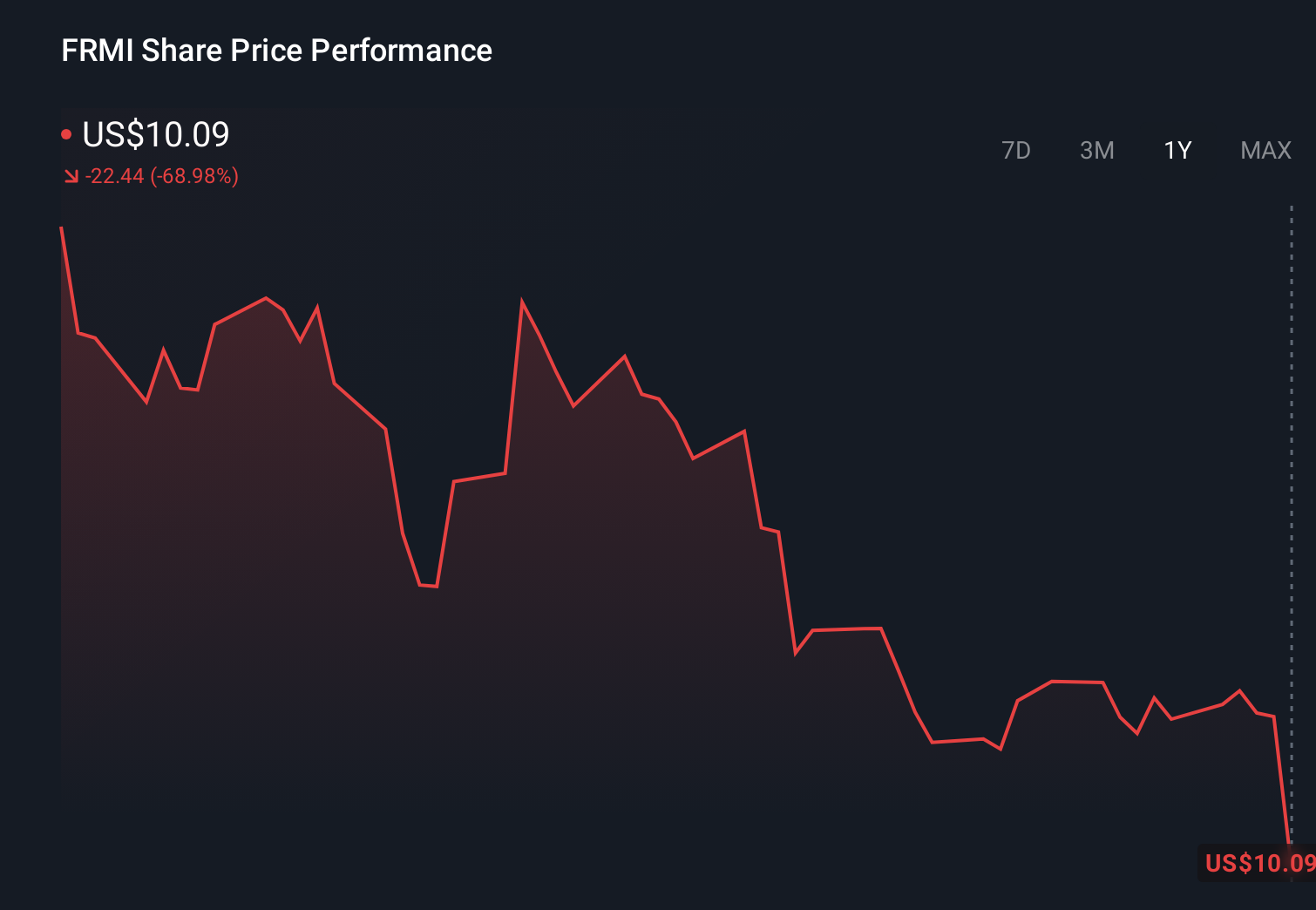Screen dimensions: 1316x910
Task: Select the 3M time range
Action: click(1097, 150)
